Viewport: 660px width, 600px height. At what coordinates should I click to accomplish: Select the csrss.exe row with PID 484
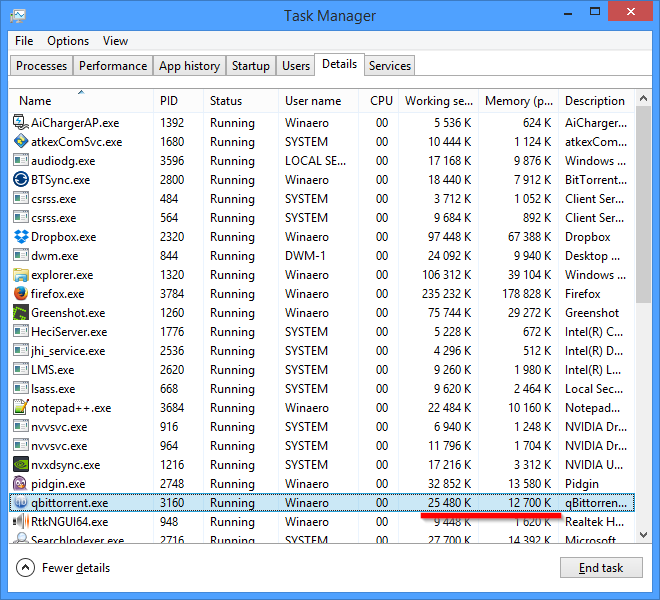pos(322,199)
